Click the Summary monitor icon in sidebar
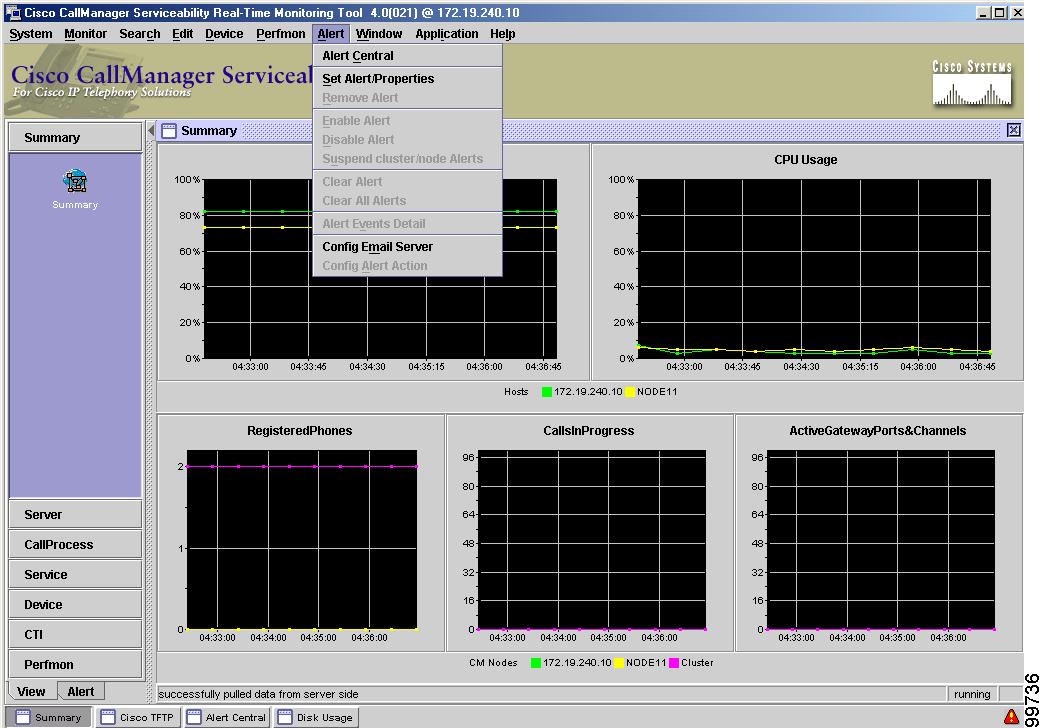Image resolution: width=1041 pixels, height=728 pixels. pos(75,181)
